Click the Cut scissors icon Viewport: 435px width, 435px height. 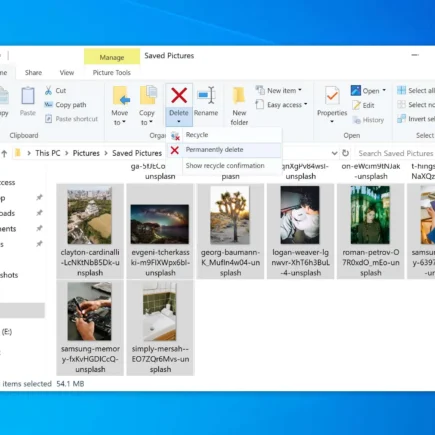click(x=49, y=90)
